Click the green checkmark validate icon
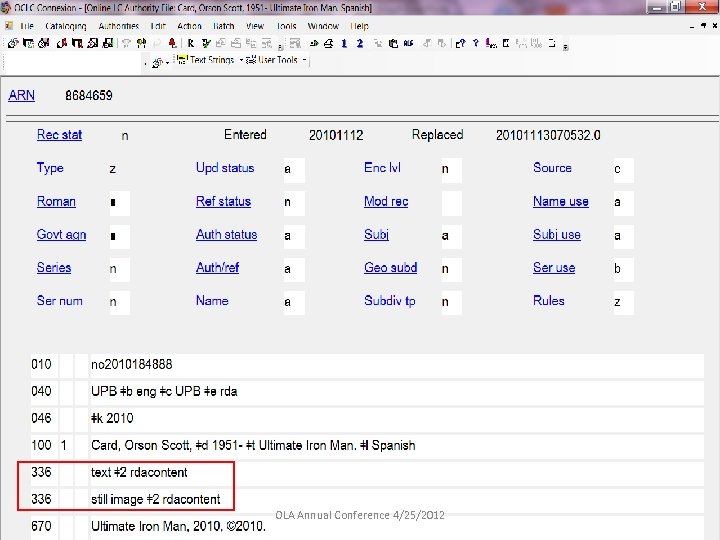The image size is (720, 540). coord(206,43)
